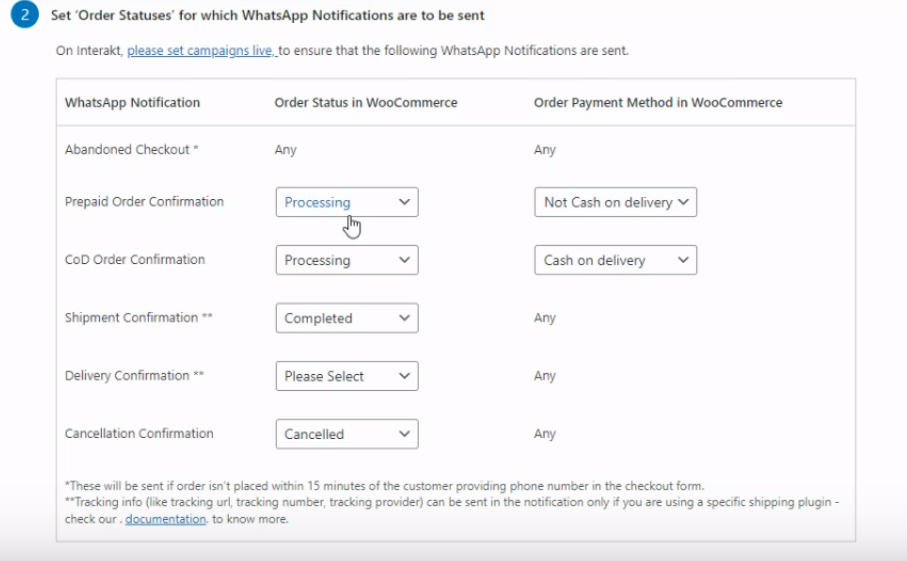
Task: Open Prepaid Order Confirmation status dropdown
Action: tap(347, 202)
